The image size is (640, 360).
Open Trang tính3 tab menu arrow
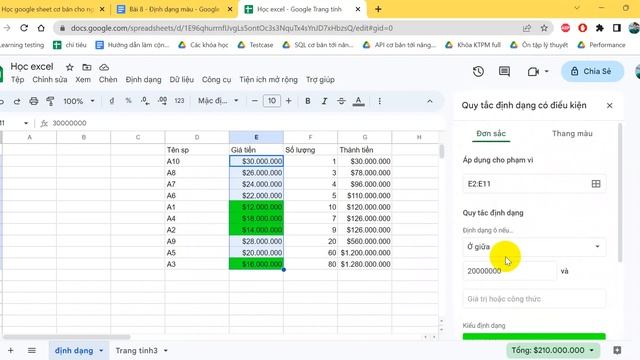pyautogui.click(x=166, y=351)
